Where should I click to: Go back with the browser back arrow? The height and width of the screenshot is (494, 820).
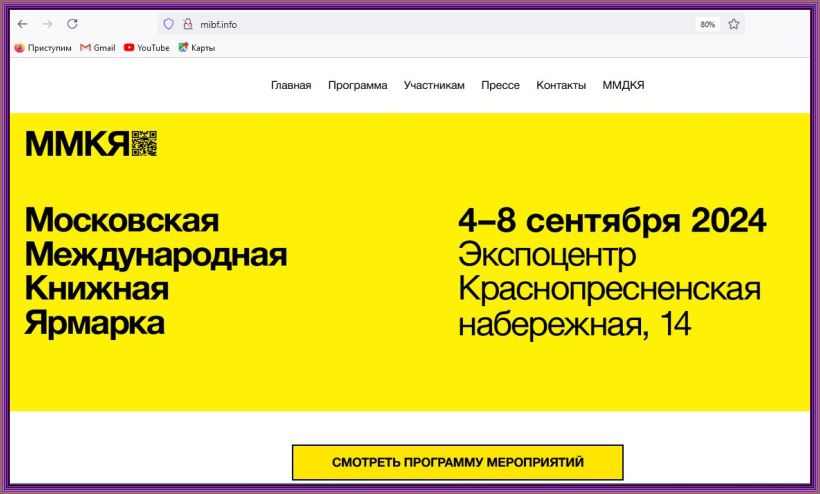(22, 24)
